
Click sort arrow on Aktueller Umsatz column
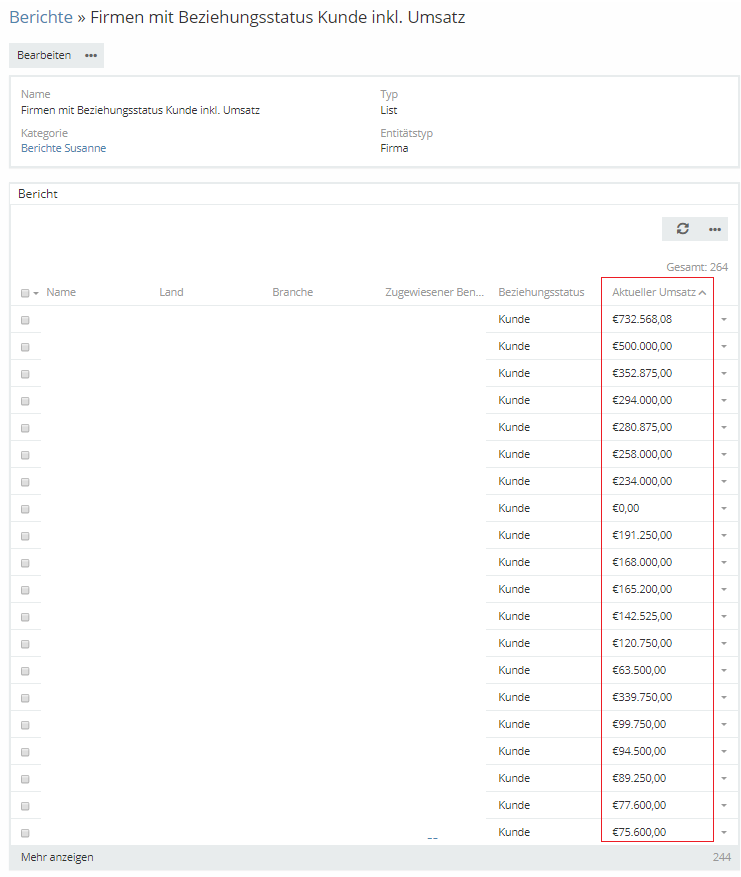[702, 293]
